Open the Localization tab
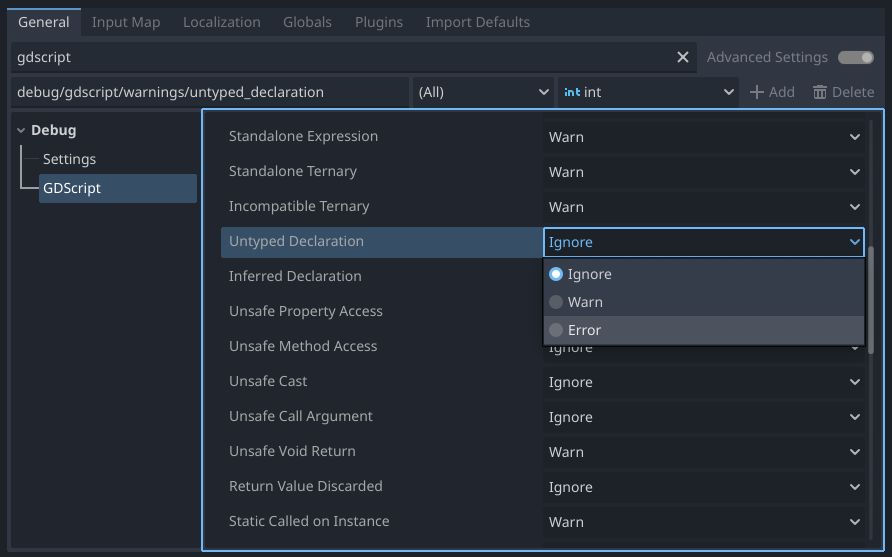The image size is (892, 557). point(222,22)
